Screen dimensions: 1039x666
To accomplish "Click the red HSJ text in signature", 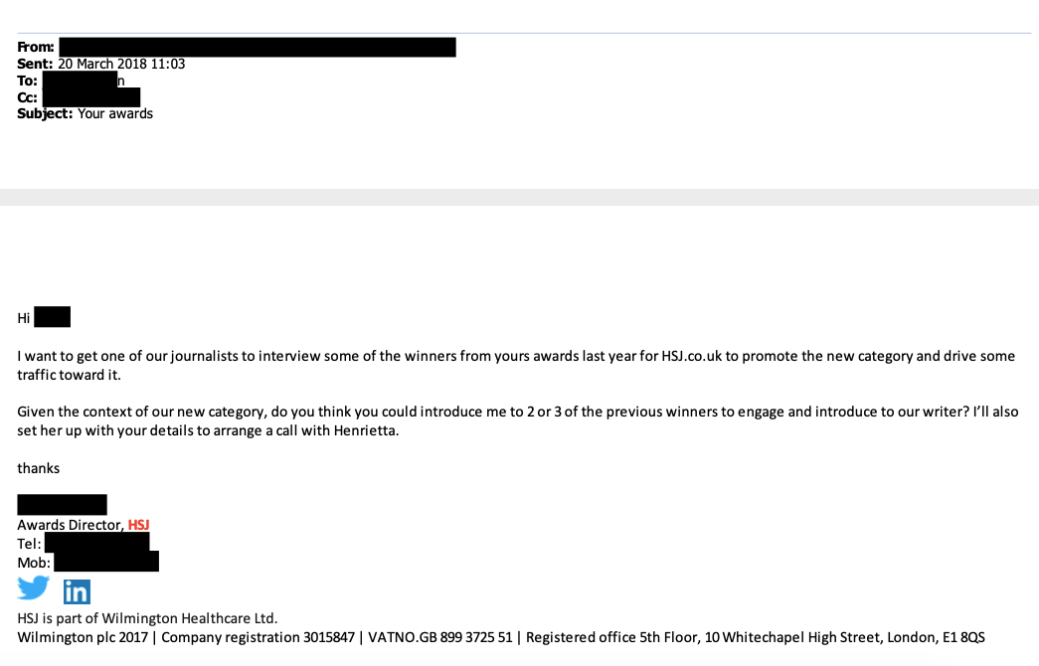I will click(139, 525).
